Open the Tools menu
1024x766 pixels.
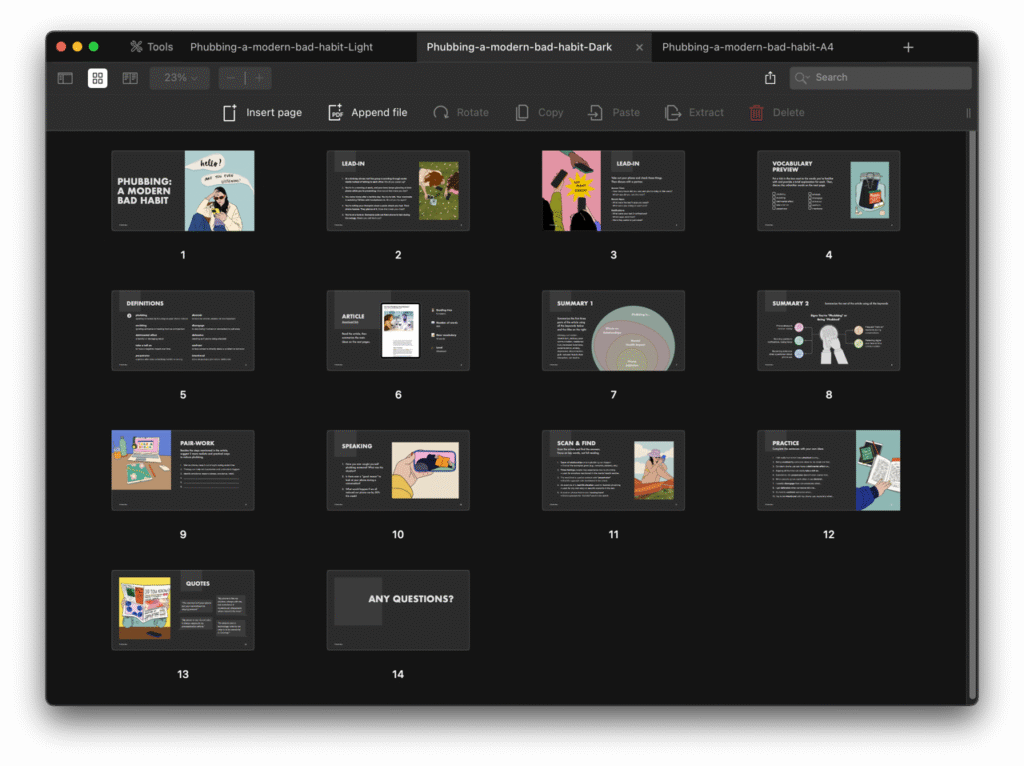151,47
